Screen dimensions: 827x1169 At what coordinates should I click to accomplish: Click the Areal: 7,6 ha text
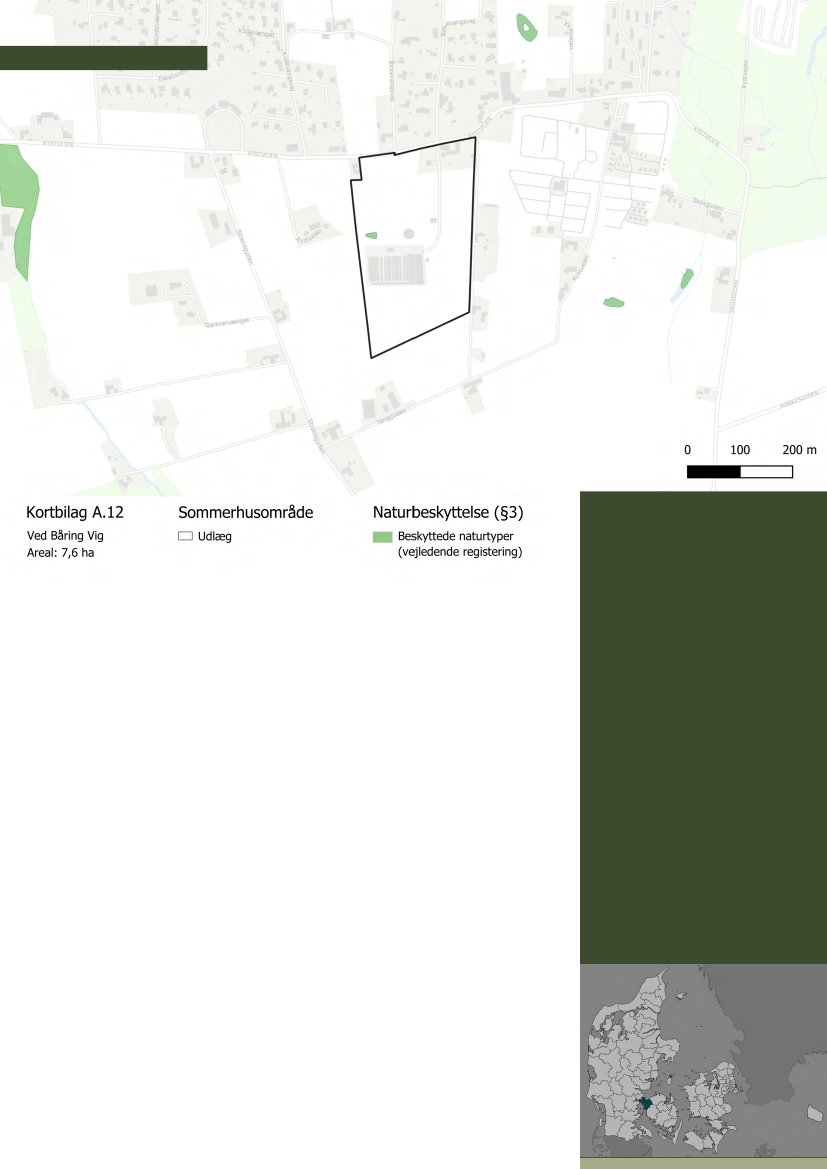[x=59, y=552]
